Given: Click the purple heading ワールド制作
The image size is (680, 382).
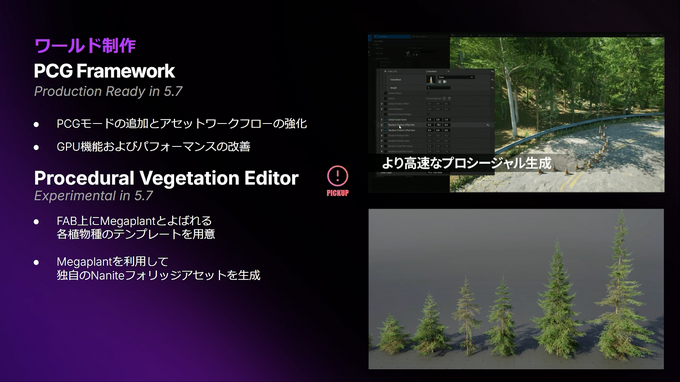Looking at the screenshot, I should pyautogui.click(x=85, y=46).
